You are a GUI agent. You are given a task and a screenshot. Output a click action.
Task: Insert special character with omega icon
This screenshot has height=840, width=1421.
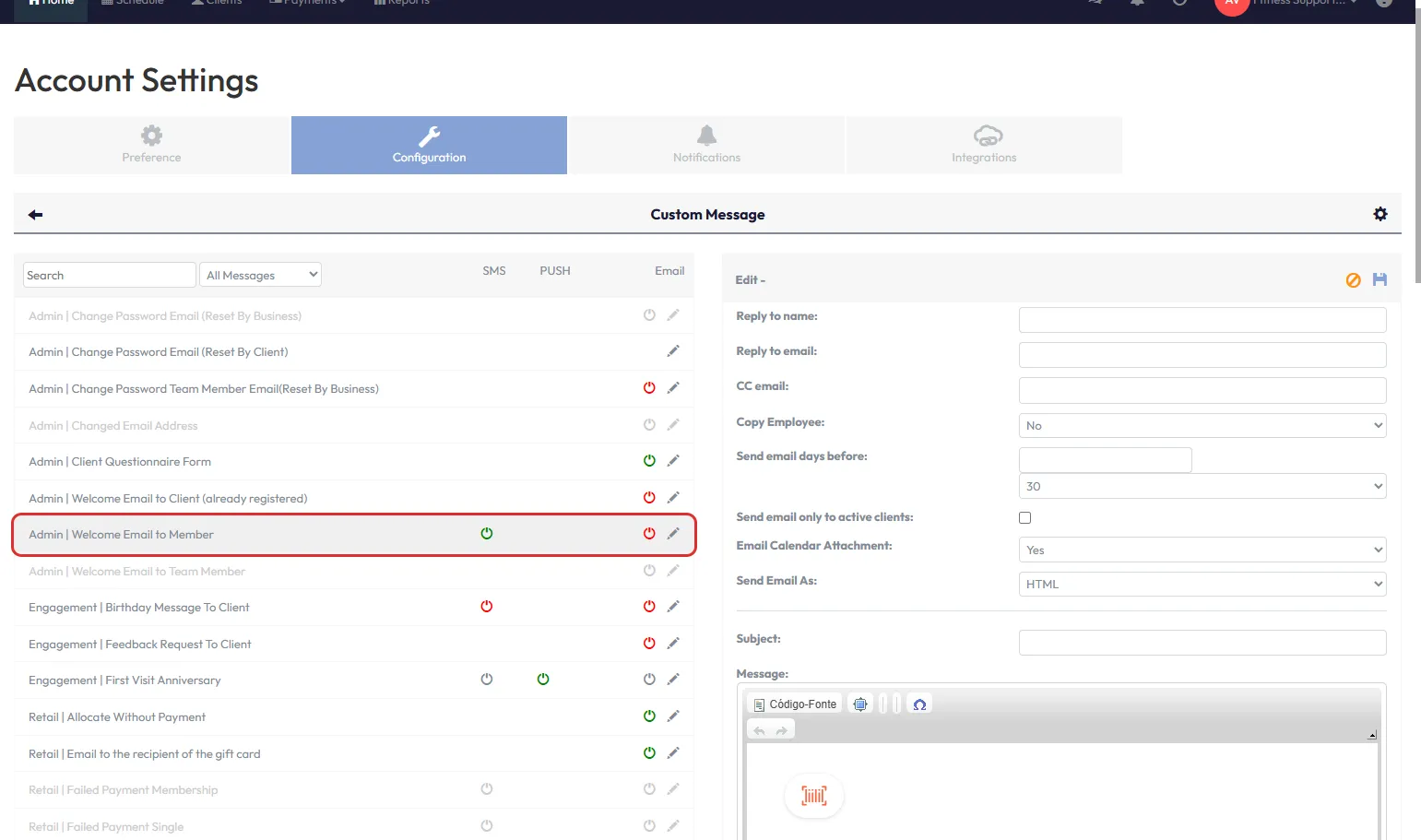point(918,704)
